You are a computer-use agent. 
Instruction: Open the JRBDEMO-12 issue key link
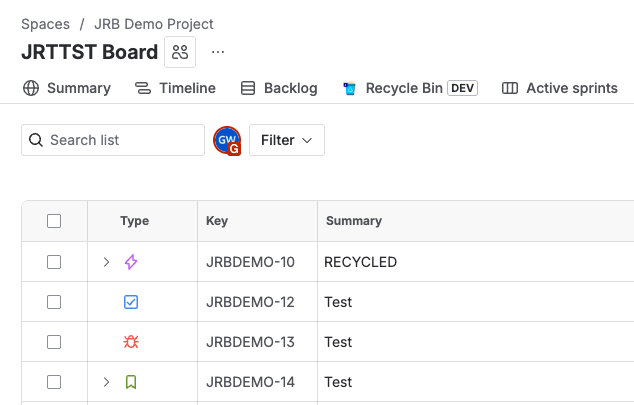coord(250,302)
